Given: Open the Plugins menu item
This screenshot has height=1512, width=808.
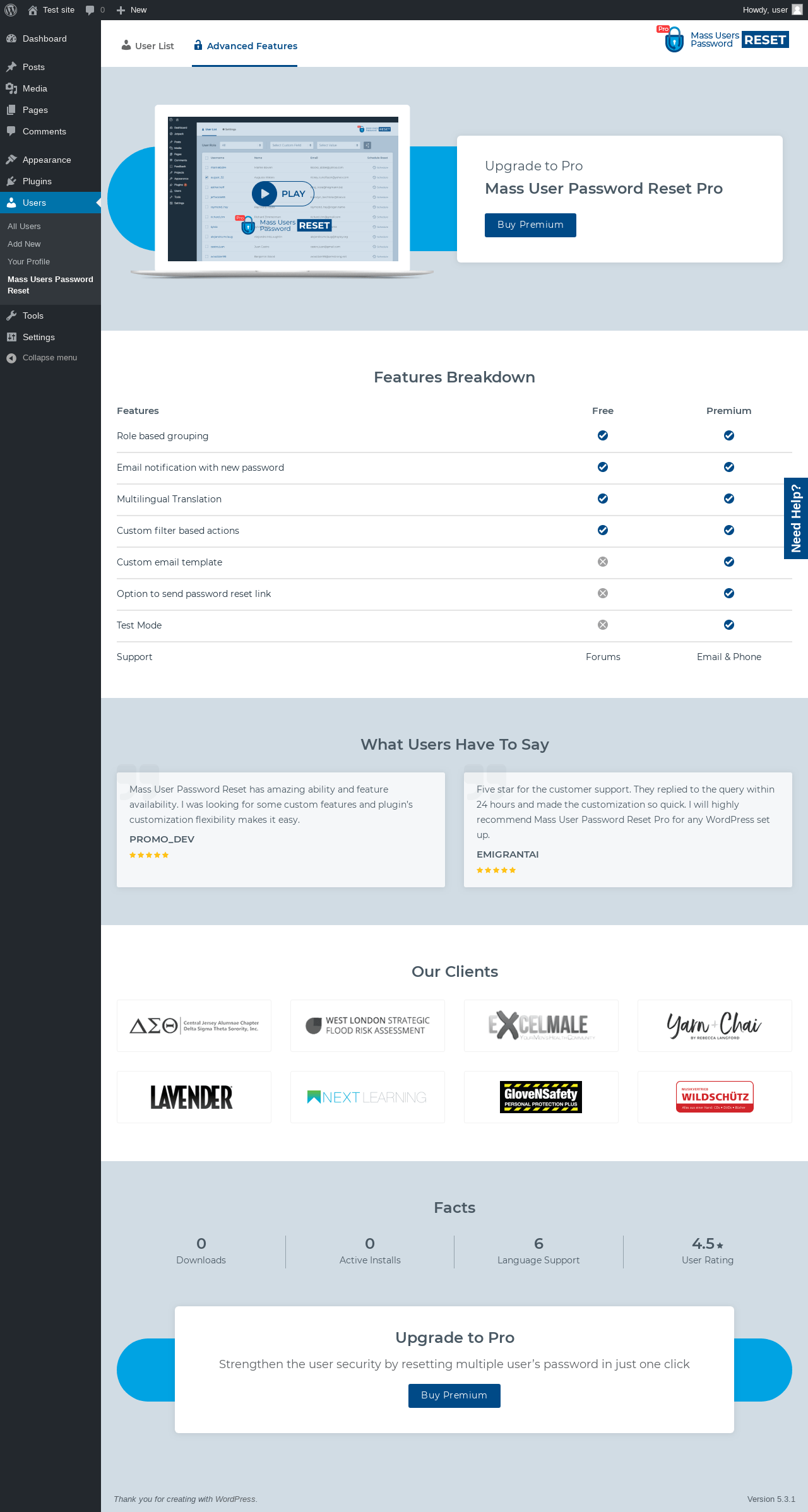Looking at the screenshot, I should click(50, 181).
